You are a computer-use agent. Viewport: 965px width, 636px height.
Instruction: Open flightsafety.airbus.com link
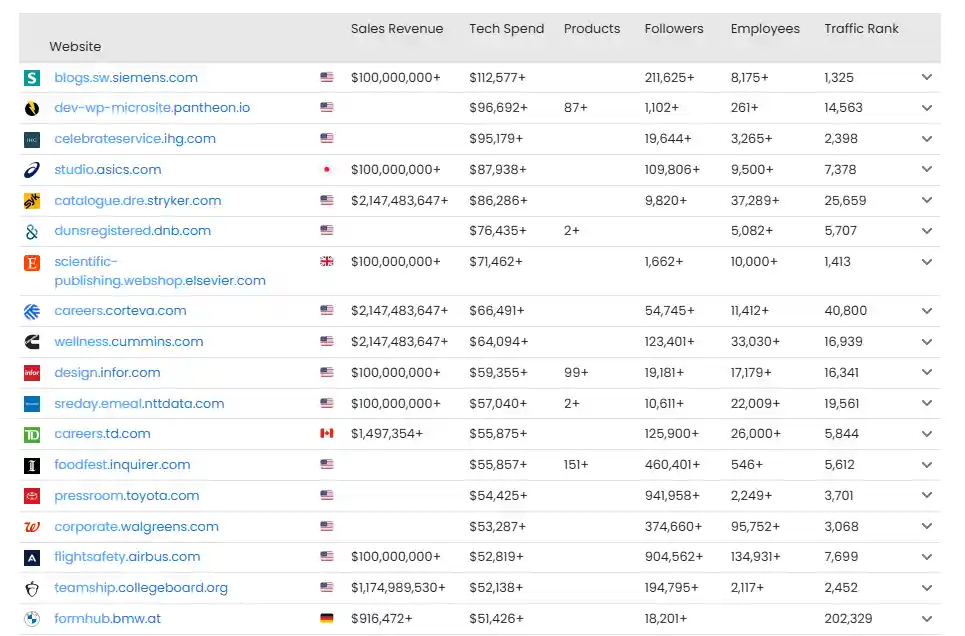[127, 557]
